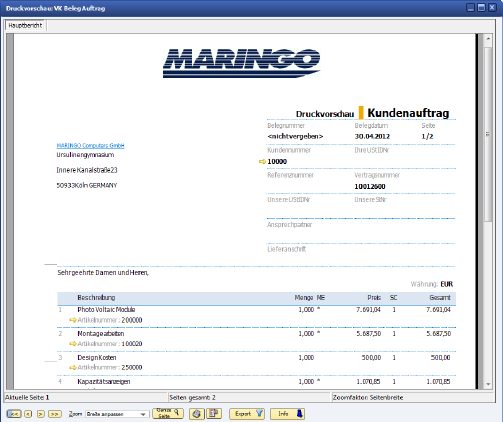Click page indicator '1/2'
Screen dimensions: 503x422
pos(427,136)
